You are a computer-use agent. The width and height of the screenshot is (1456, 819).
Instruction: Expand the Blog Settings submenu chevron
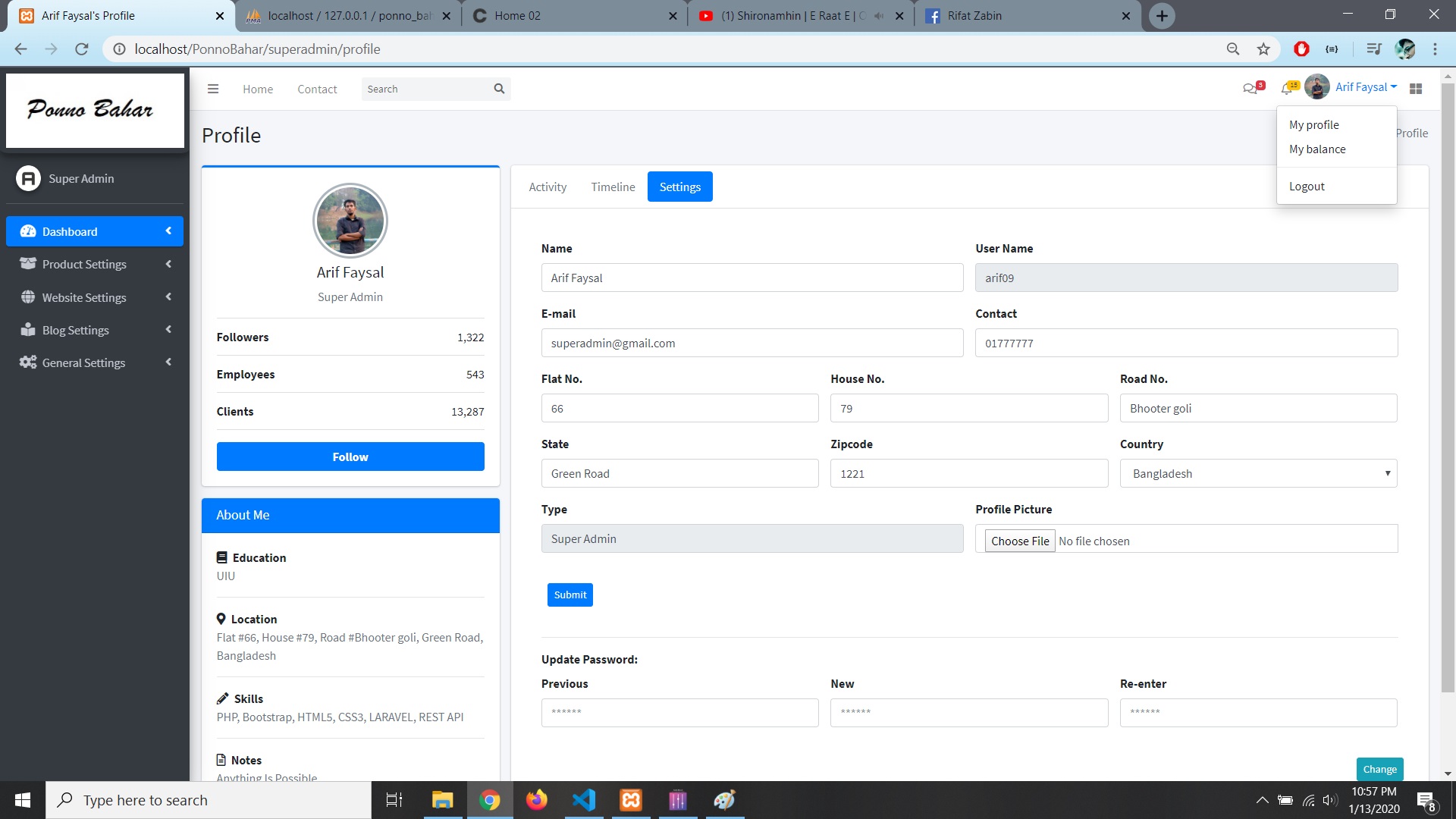click(168, 330)
